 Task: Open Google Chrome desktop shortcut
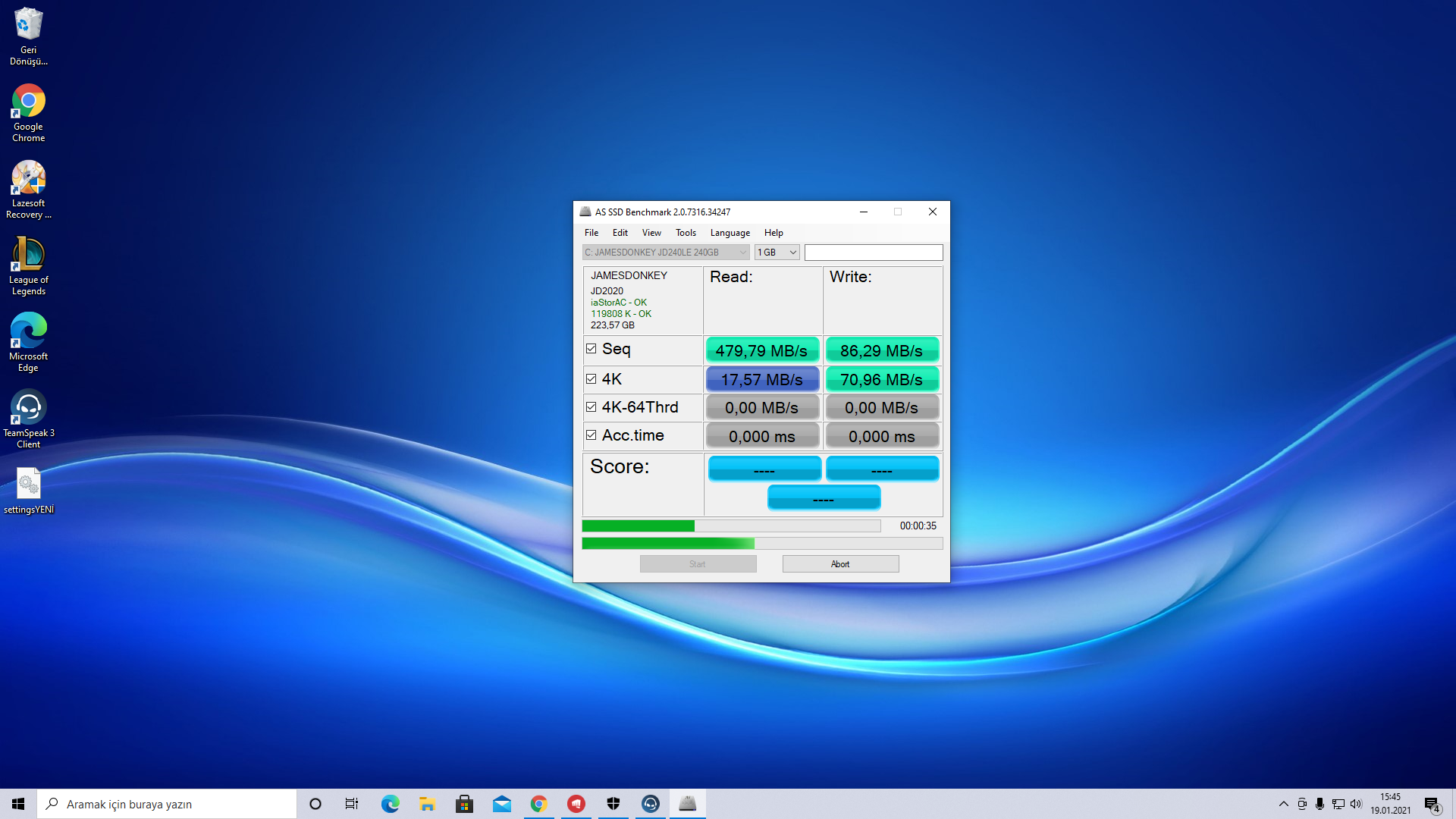[28, 113]
